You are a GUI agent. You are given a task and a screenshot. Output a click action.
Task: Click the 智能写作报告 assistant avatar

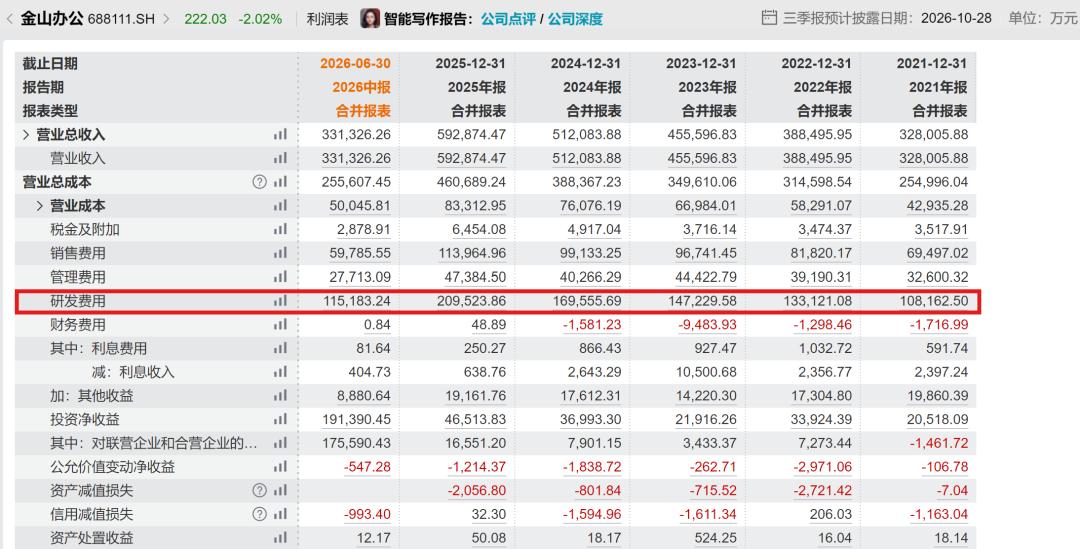point(370,19)
